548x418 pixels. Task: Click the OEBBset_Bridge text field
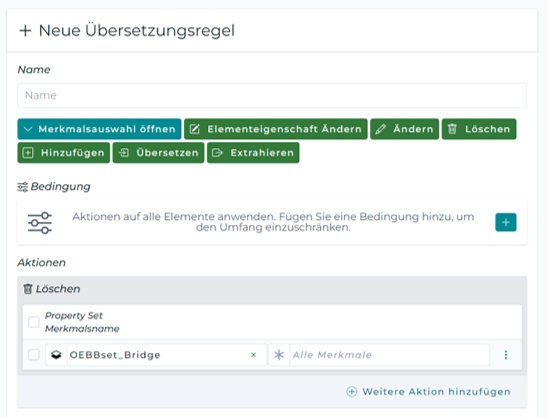click(x=156, y=355)
